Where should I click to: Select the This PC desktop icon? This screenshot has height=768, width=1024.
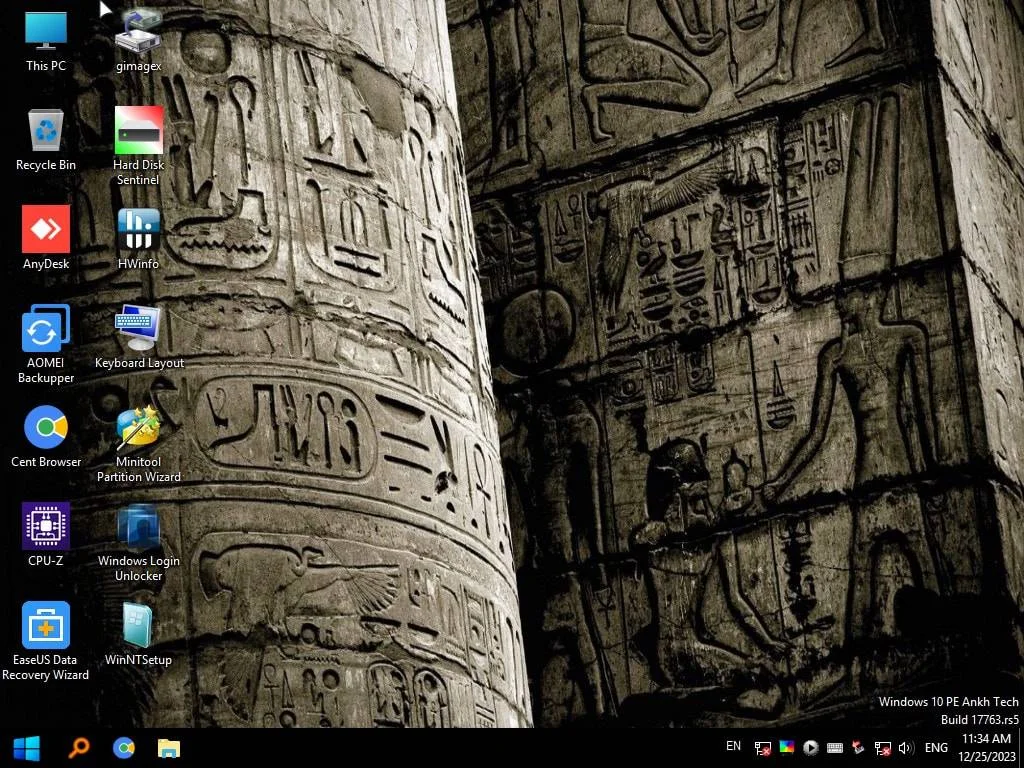coord(46,39)
